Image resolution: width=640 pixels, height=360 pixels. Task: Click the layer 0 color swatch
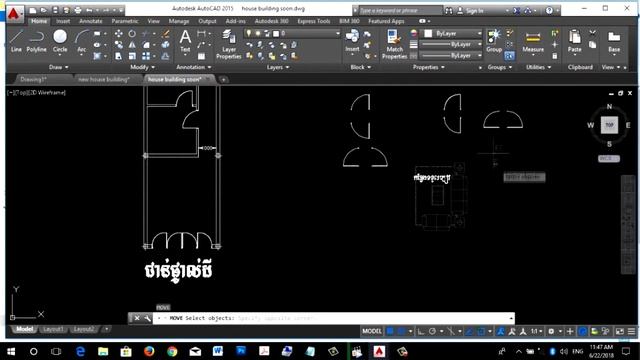click(x=276, y=33)
